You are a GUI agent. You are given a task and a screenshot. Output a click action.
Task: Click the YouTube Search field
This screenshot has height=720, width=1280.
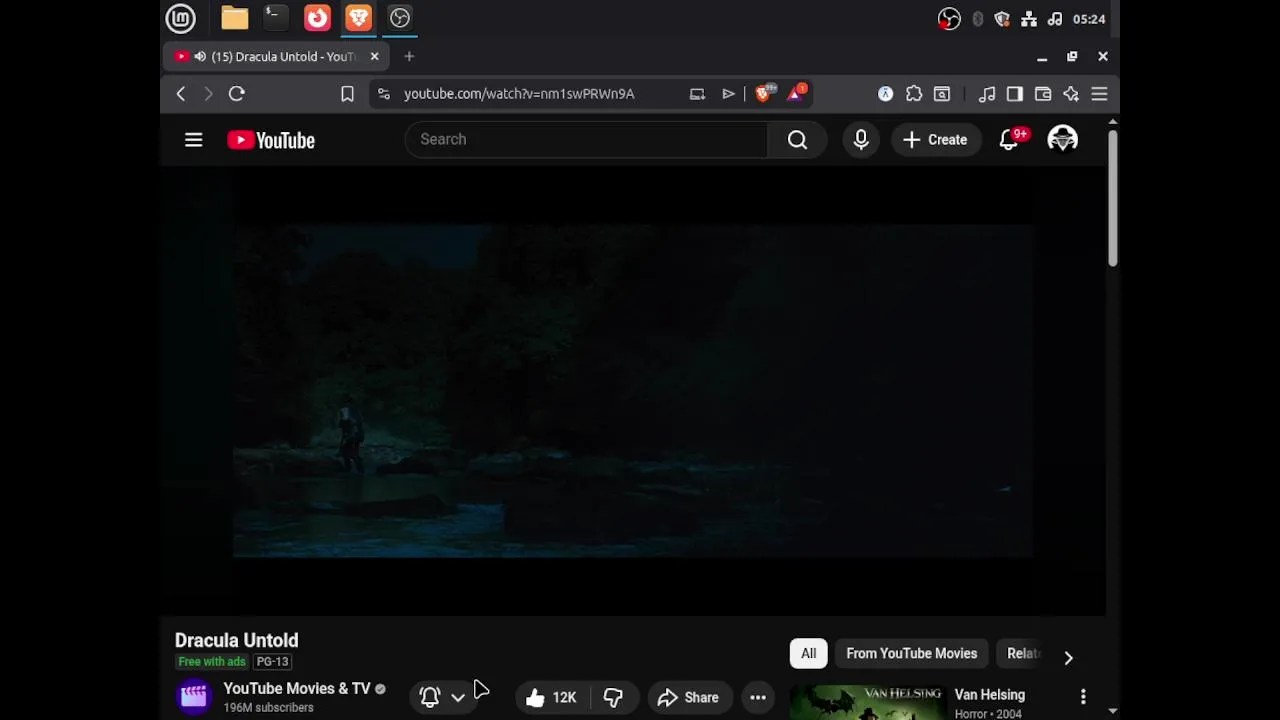pos(586,139)
